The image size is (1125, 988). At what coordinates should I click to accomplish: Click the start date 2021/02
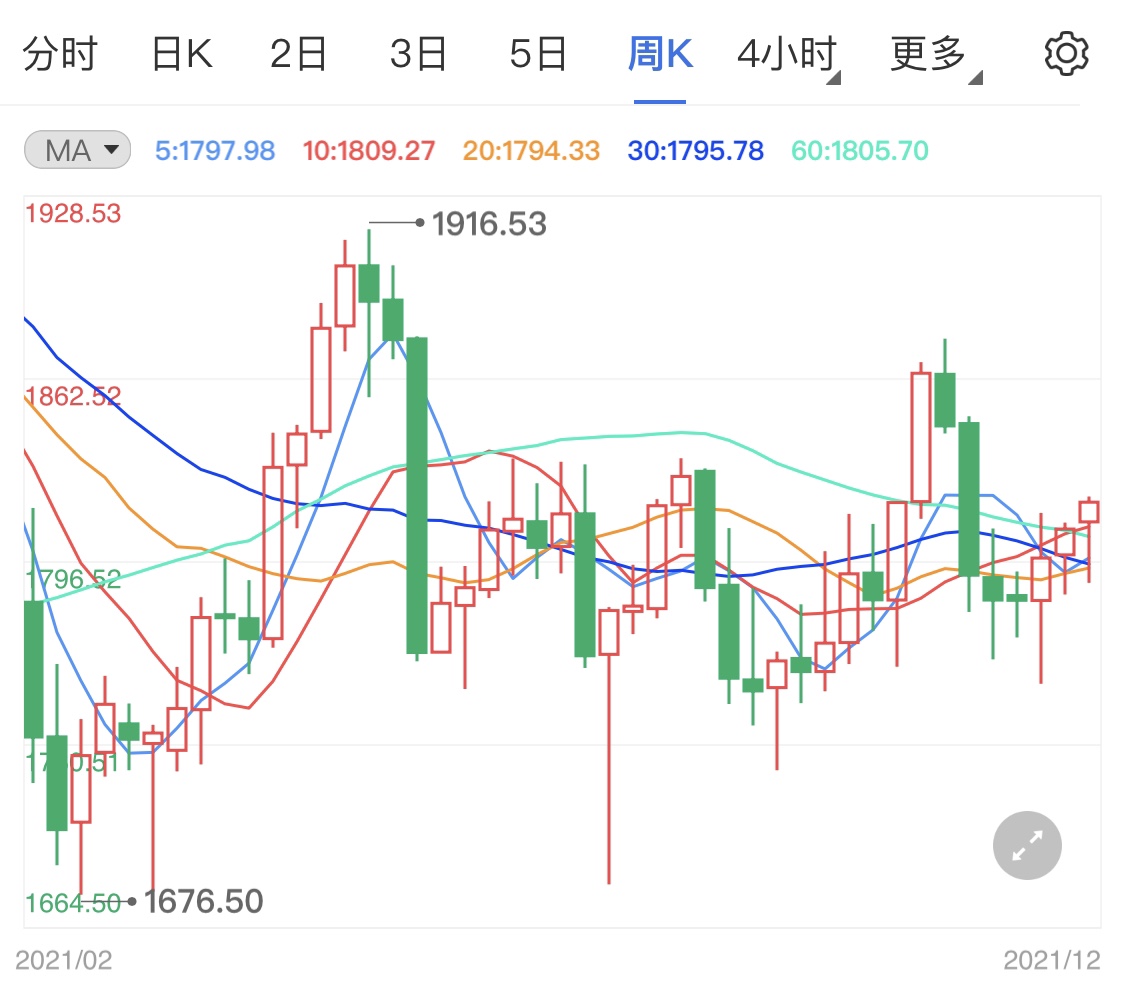click(64, 960)
